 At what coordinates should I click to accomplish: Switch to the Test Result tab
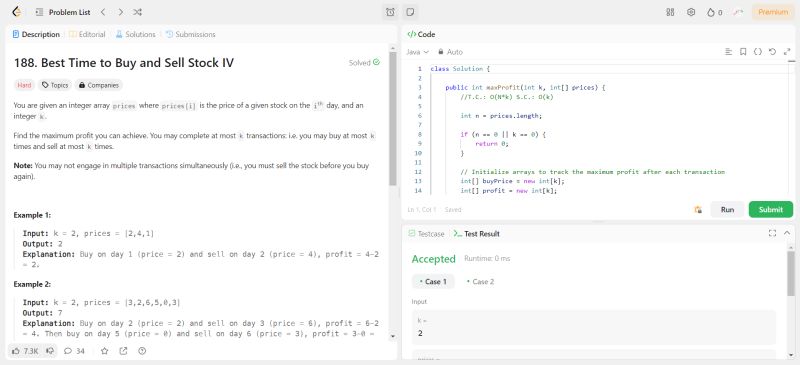point(477,234)
